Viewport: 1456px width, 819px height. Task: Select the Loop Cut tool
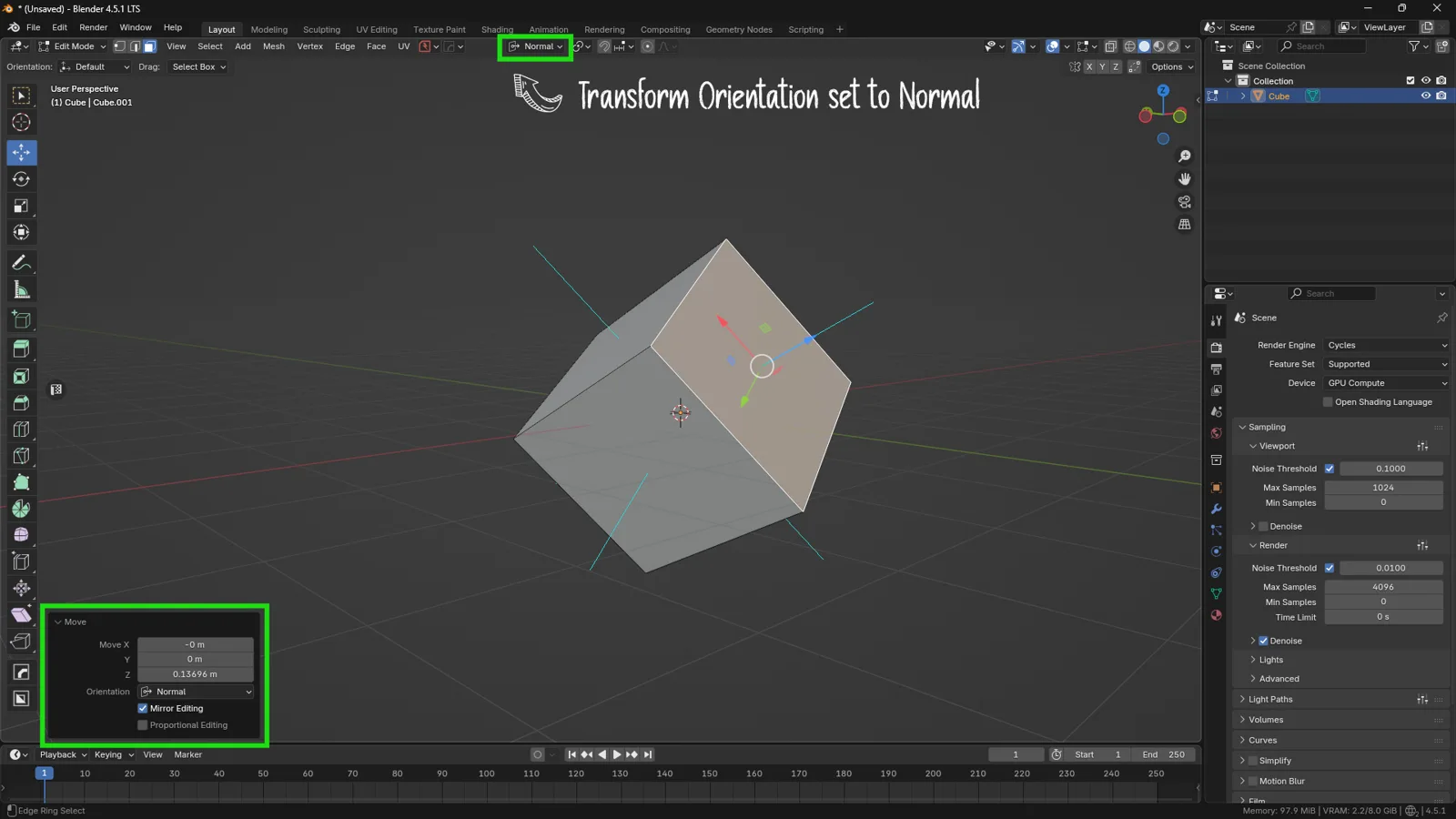pyautogui.click(x=21, y=429)
